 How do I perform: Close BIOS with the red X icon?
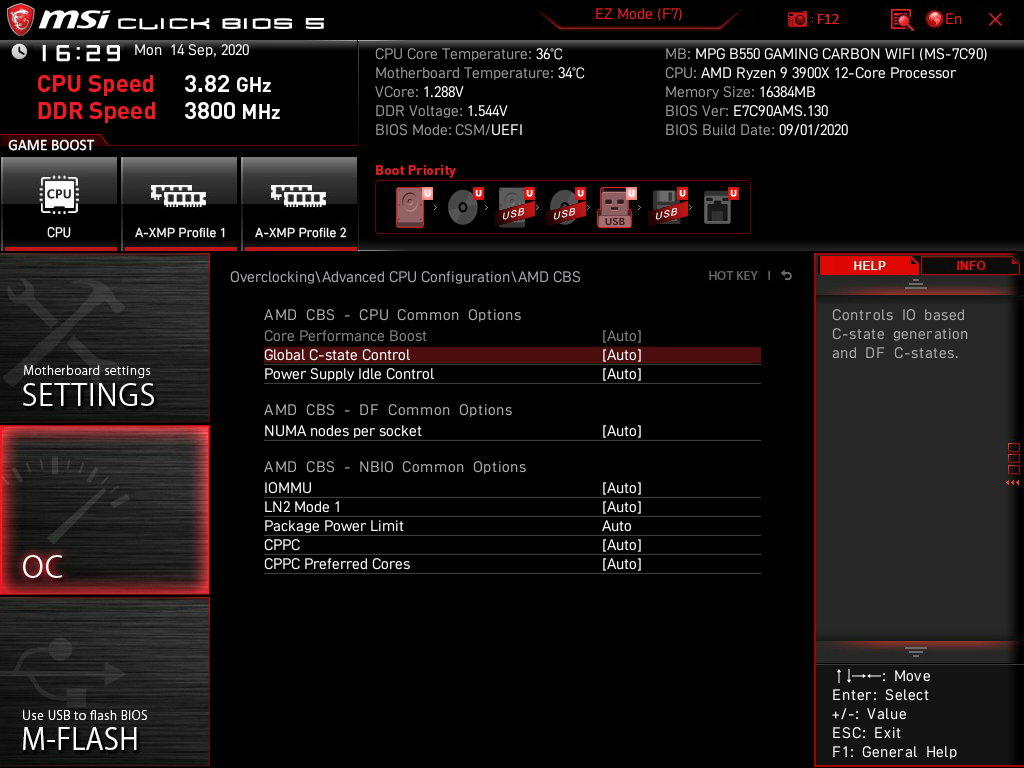click(x=995, y=20)
